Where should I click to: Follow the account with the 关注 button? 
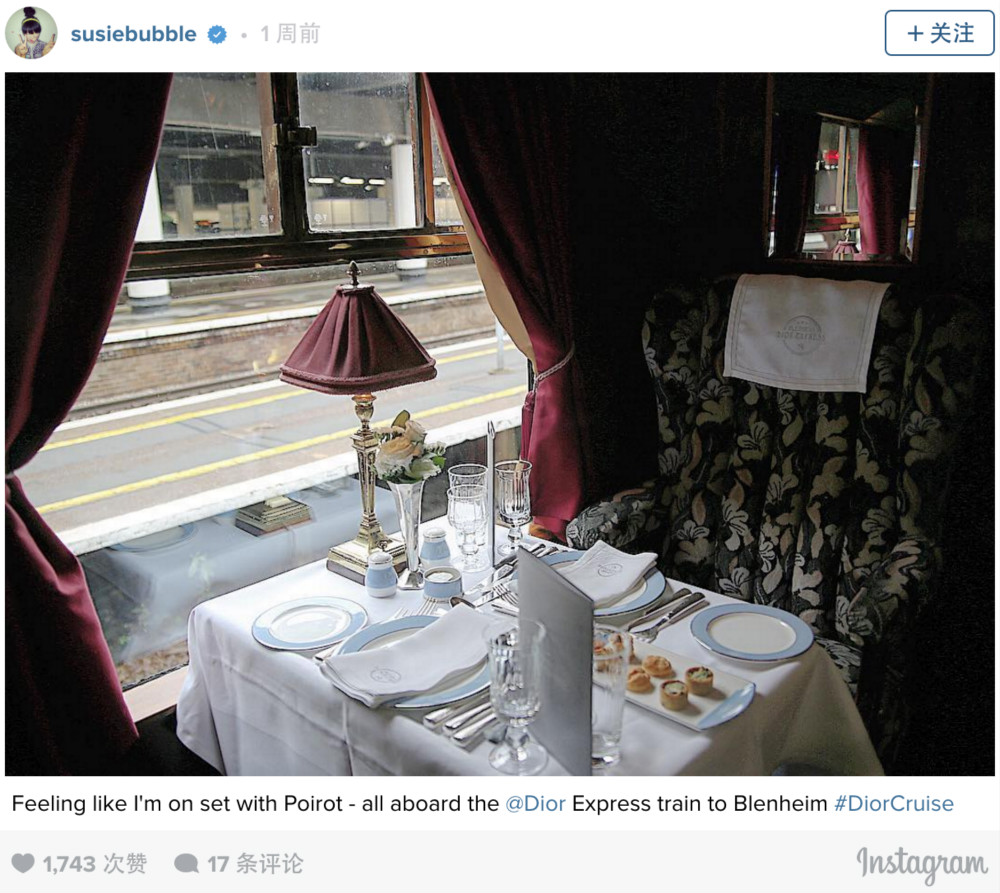pos(939,33)
